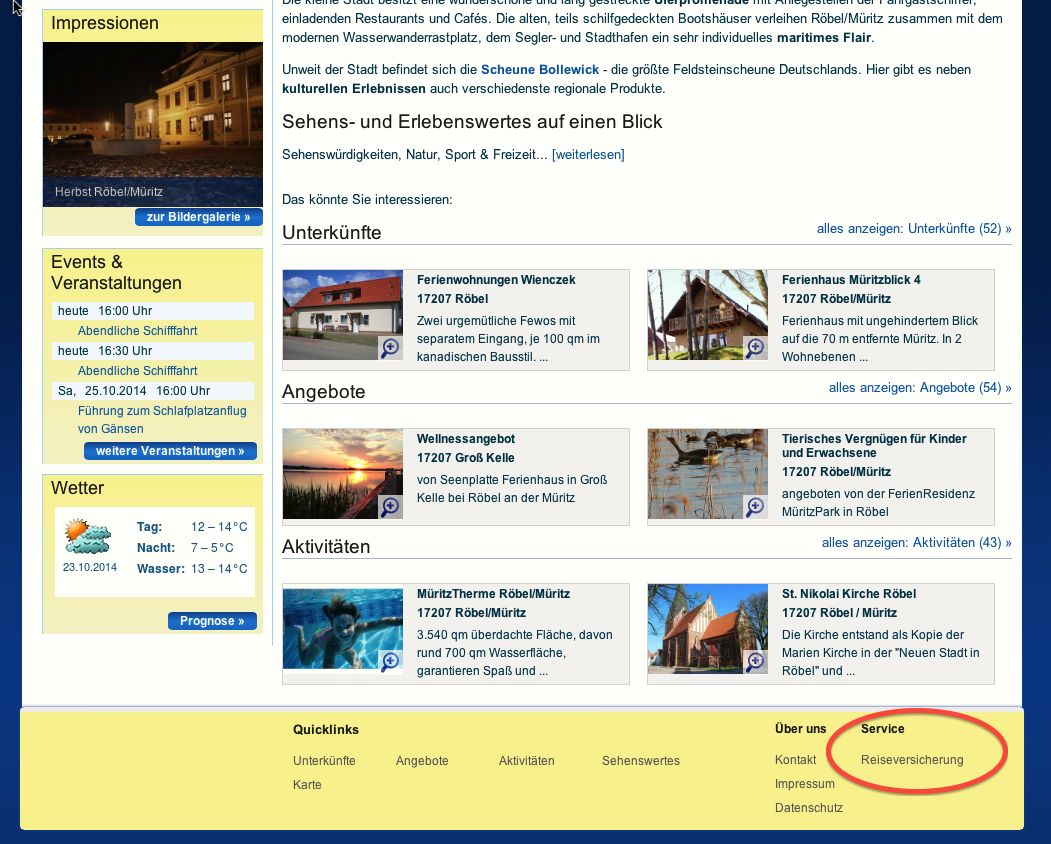Follow the 'Scheune Bollewick' link
Image resolution: width=1051 pixels, height=844 pixels.
pyautogui.click(x=540, y=70)
